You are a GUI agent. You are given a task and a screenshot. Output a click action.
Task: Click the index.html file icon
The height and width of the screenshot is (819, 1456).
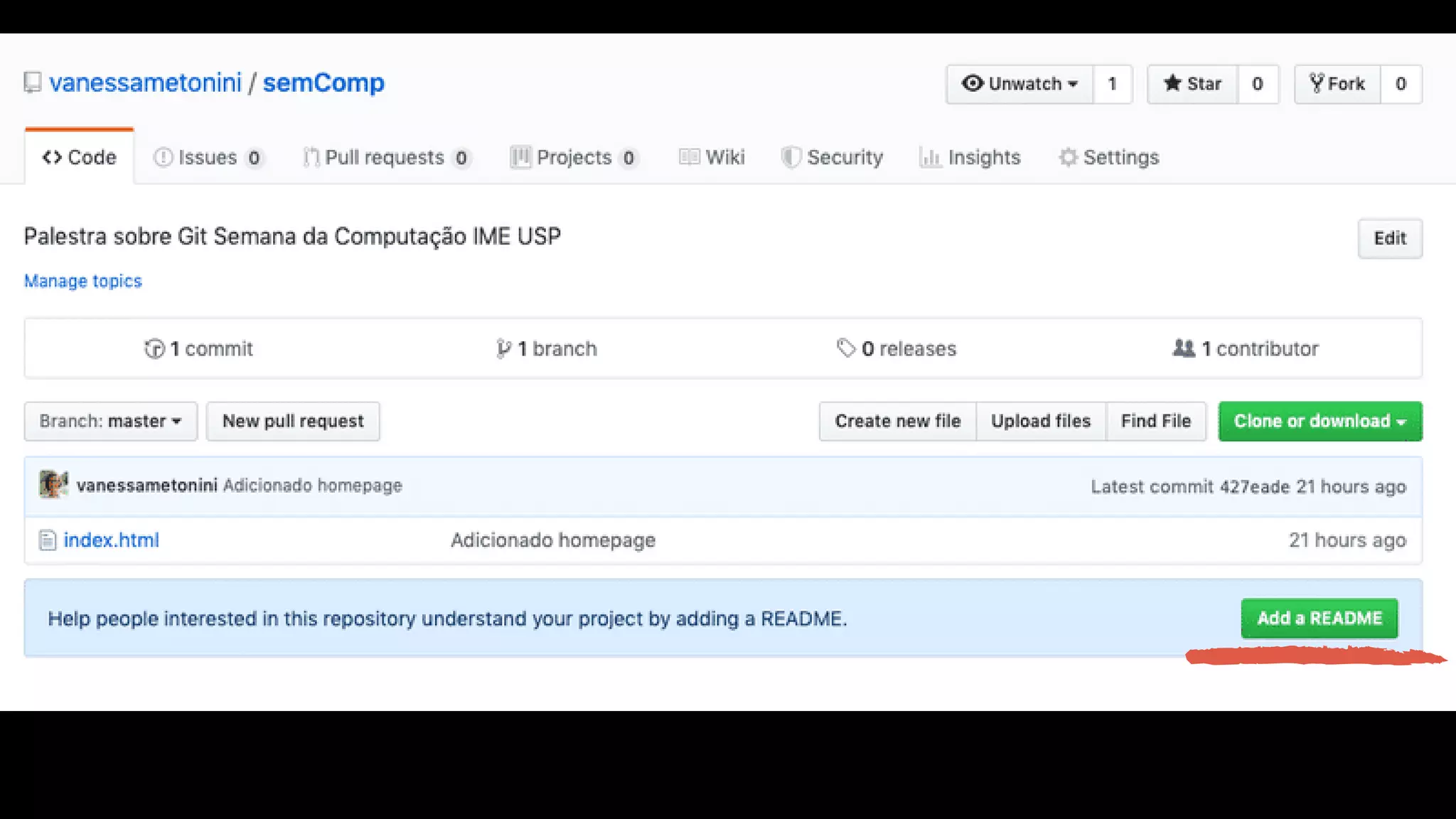[x=48, y=540]
